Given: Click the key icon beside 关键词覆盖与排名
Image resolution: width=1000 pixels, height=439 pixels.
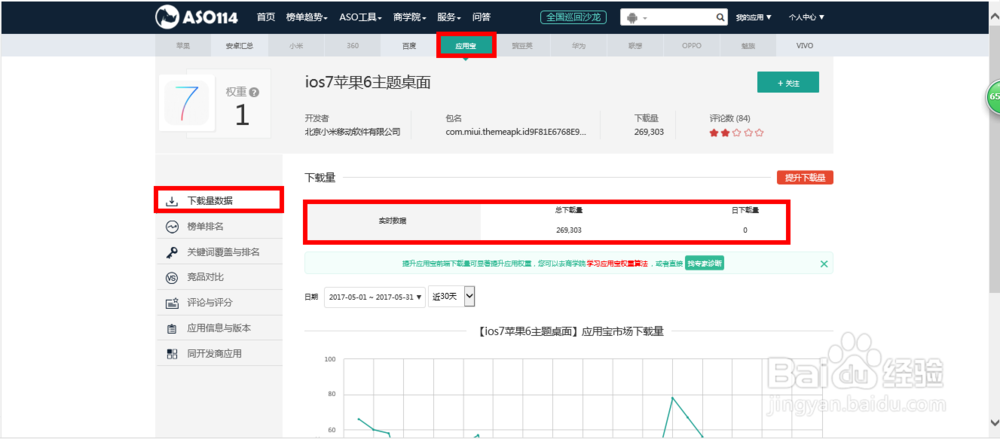Looking at the screenshot, I should coord(172,252).
